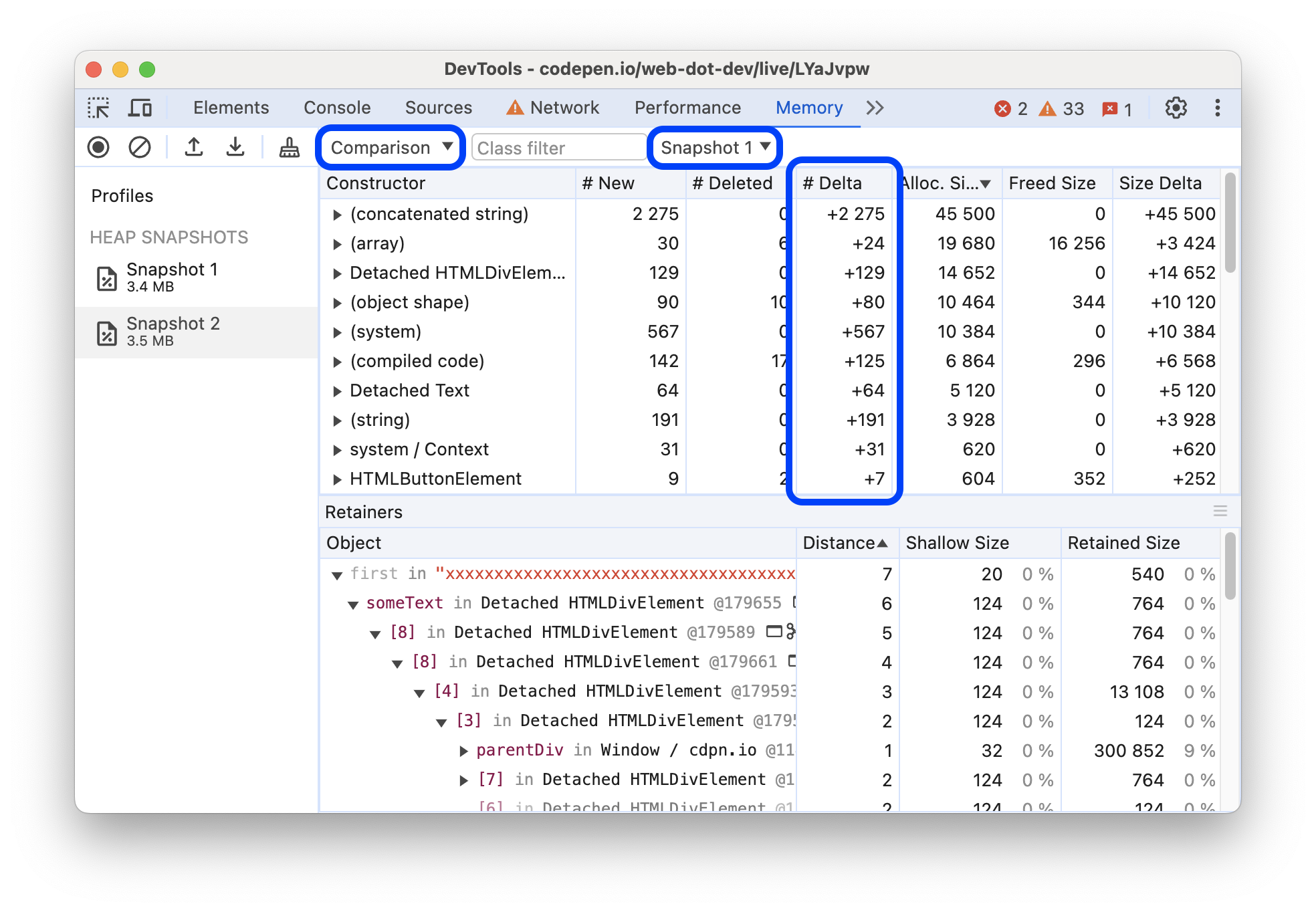Screen dimensions: 1316x912
Task: Click the record heap snapshot icon
Action: pyautogui.click(x=100, y=147)
